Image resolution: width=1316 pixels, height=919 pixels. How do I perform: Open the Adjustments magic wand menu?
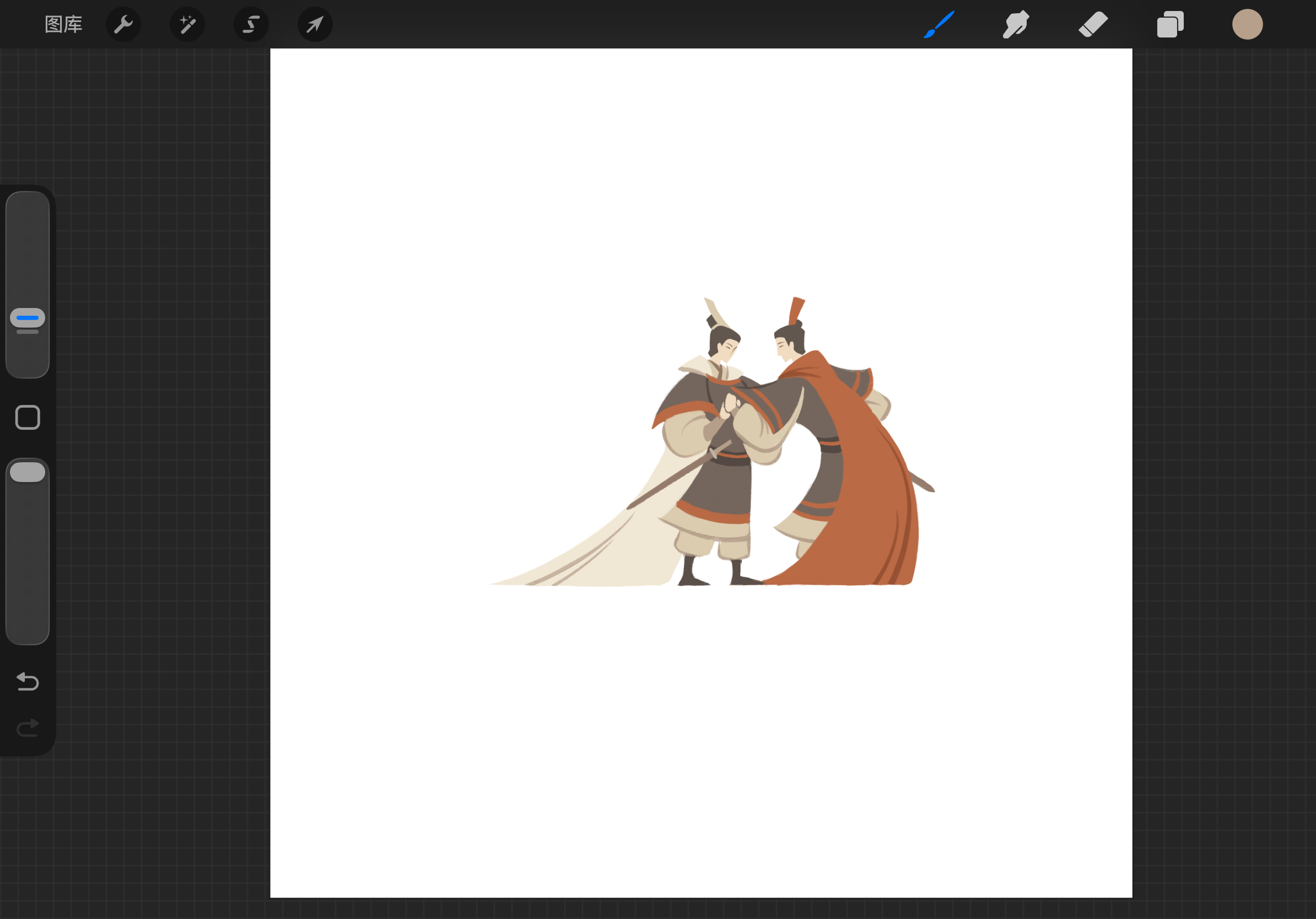[187, 25]
